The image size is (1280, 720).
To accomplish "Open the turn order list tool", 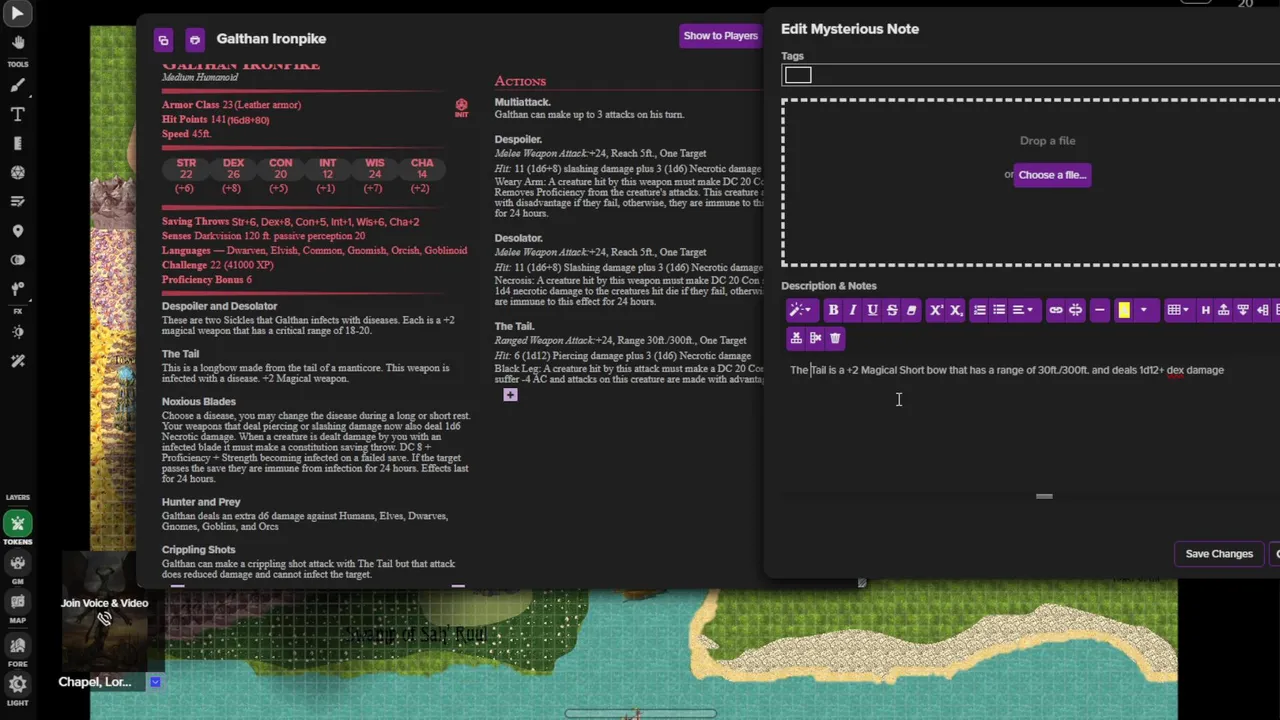I will coord(18,201).
